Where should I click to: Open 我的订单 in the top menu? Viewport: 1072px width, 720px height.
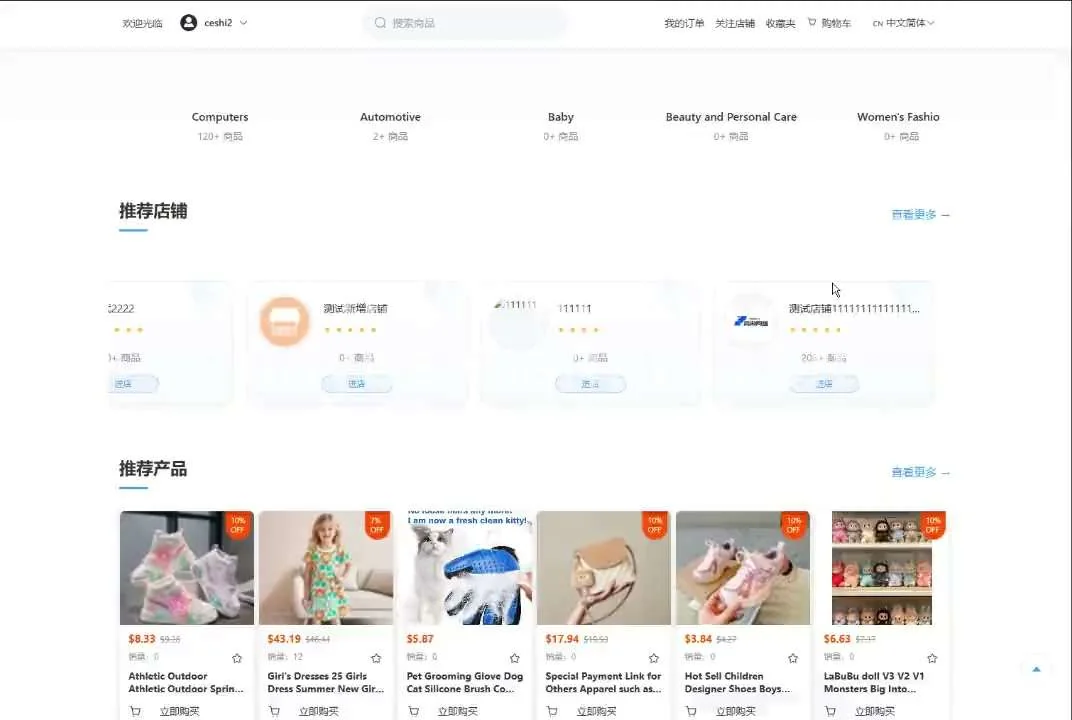coord(684,23)
